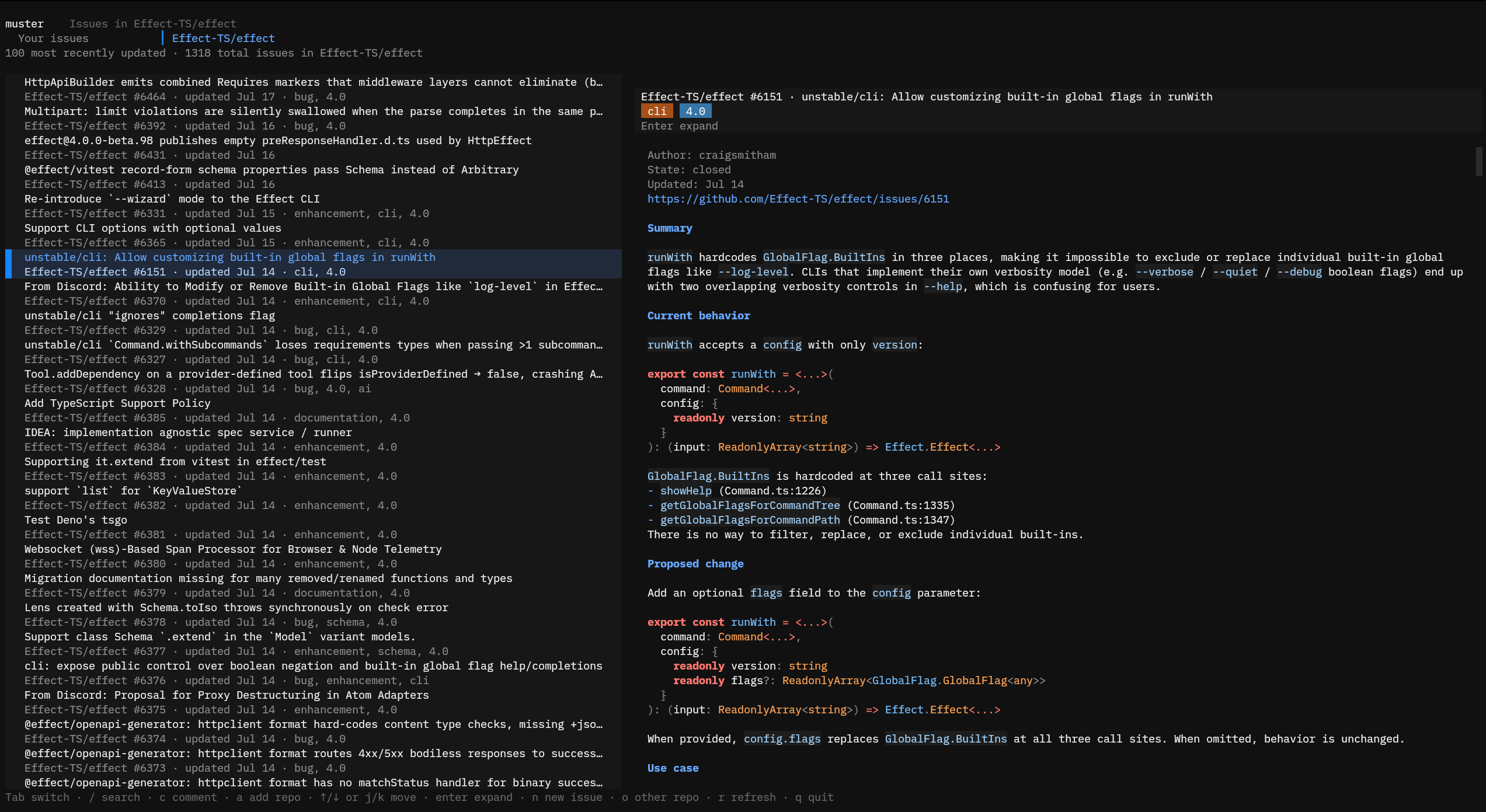Click the showHelp code reference

pos(685,491)
